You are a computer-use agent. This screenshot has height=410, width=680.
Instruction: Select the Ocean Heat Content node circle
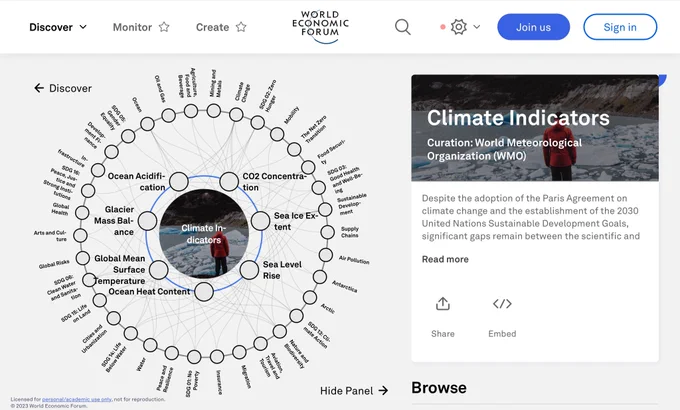click(204, 292)
